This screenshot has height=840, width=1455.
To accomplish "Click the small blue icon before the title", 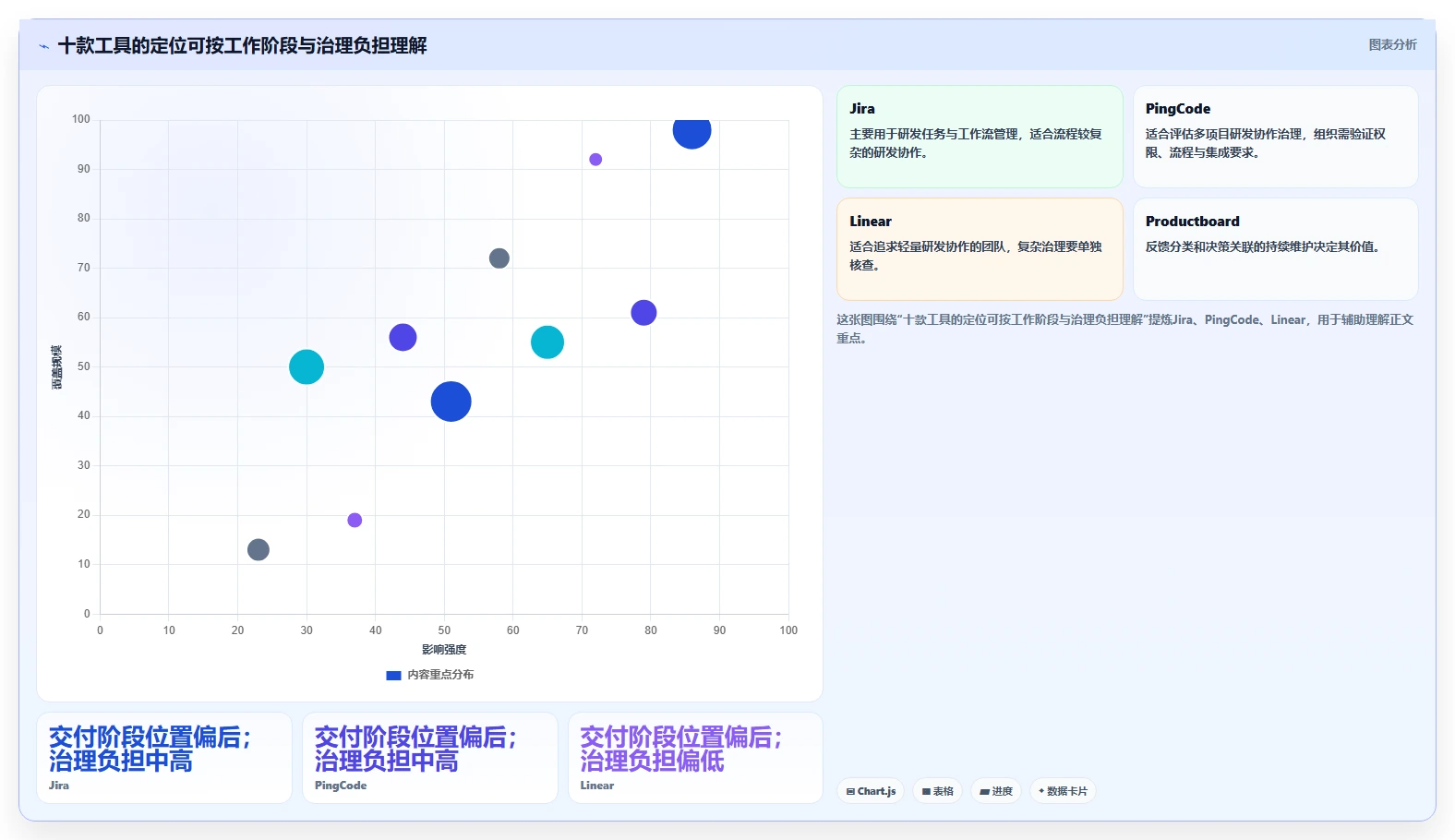I will tap(43, 46).
